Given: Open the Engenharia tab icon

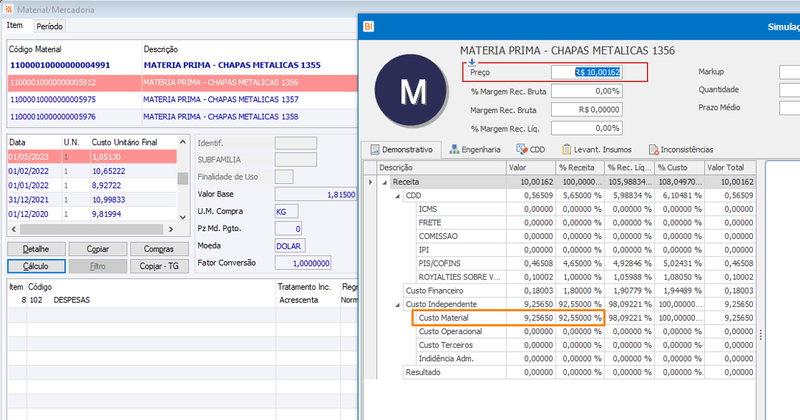Looking at the screenshot, I should point(454,150).
